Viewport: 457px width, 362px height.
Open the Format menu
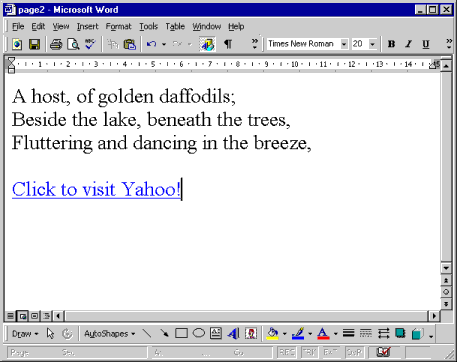click(118, 26)
